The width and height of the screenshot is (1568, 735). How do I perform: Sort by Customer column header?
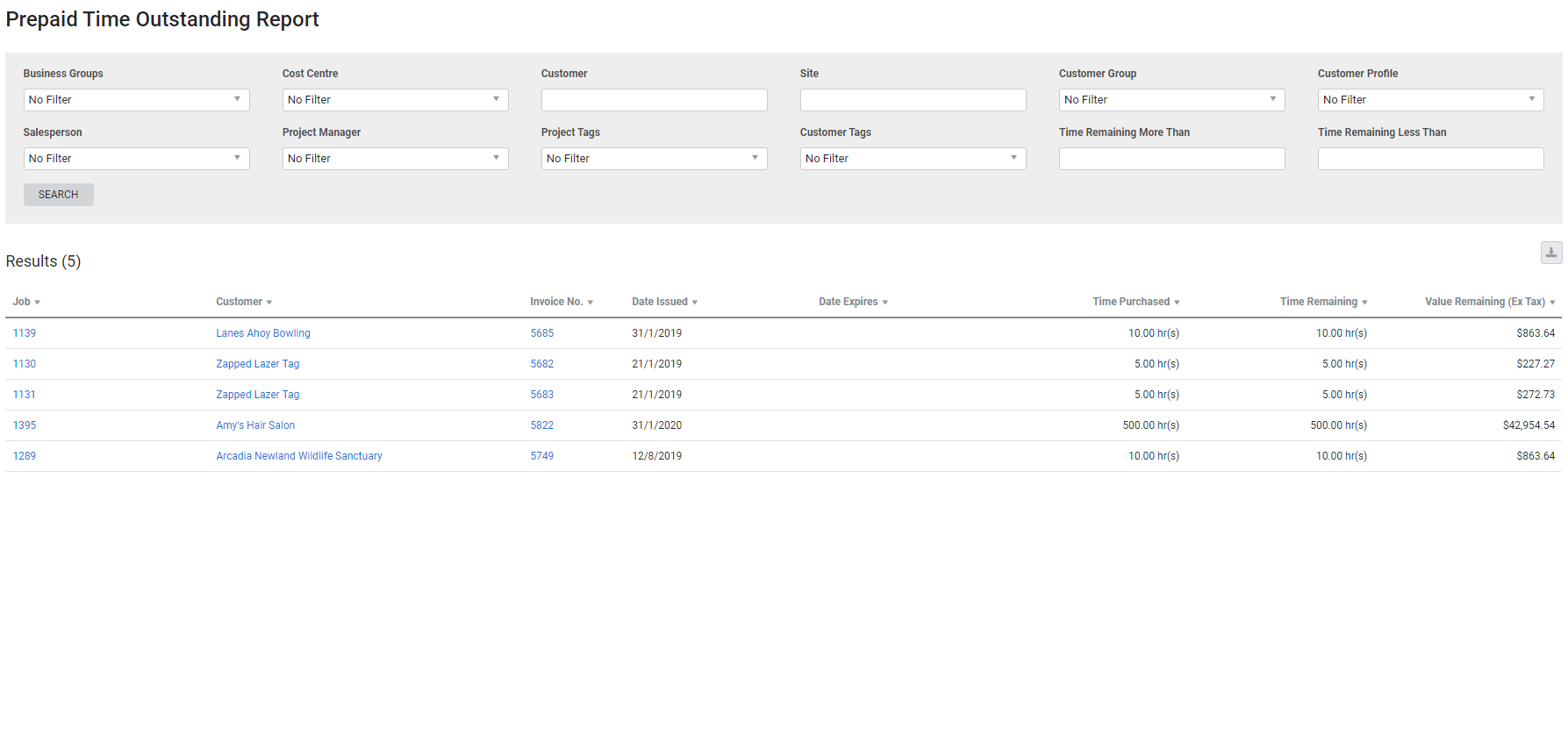[x=244, y=302]
